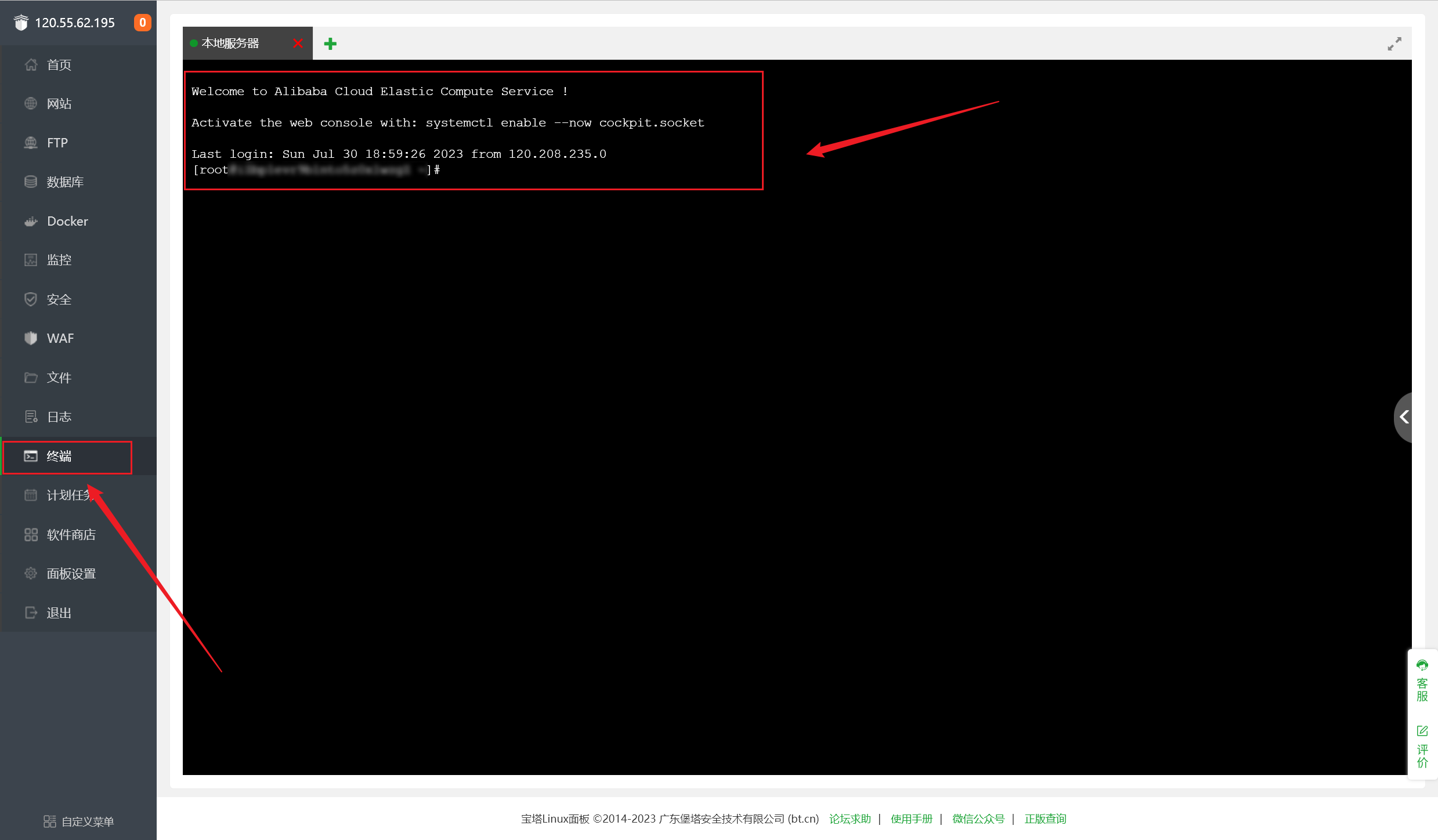Click the 数据库 database icon
This screenshot has width=1438, height=840.
[x=31, y=182]
